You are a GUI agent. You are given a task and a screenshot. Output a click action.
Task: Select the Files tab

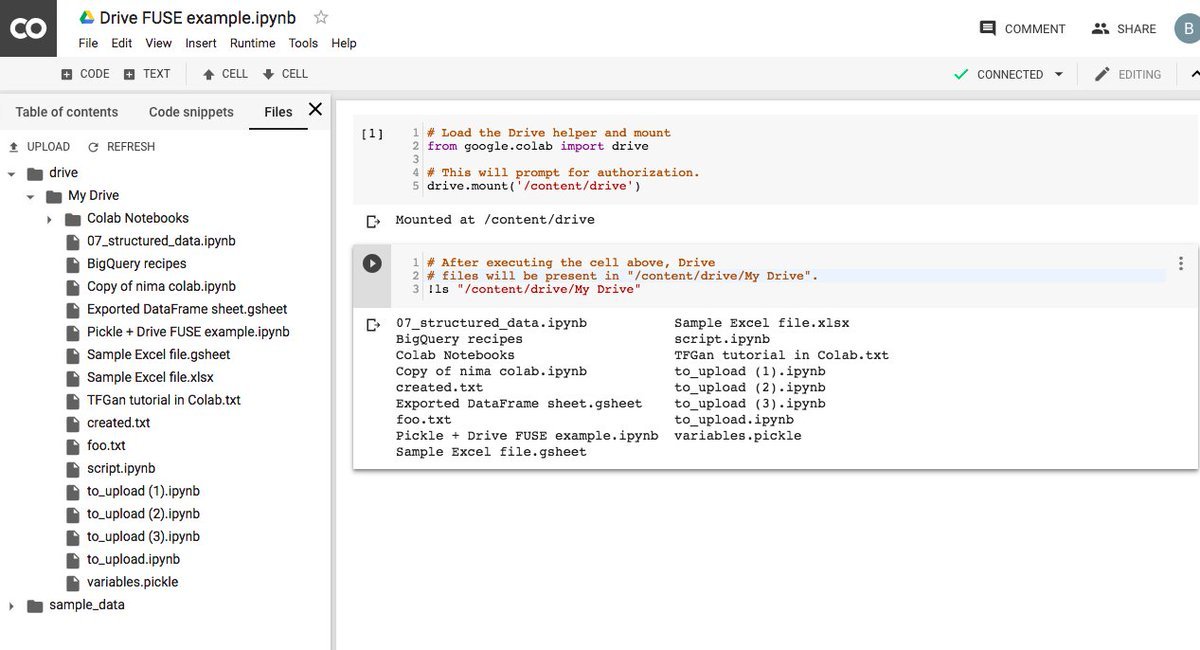(278, 112)
